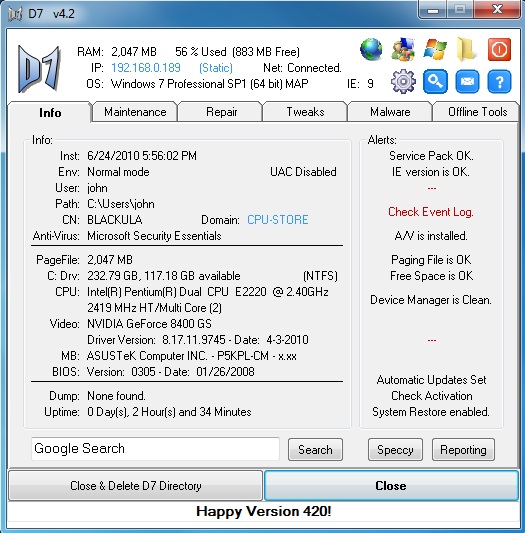Screen dimensions: 525x533
Task: Click the IP address 192.168.0.189 link
Action: click(146, 68)
